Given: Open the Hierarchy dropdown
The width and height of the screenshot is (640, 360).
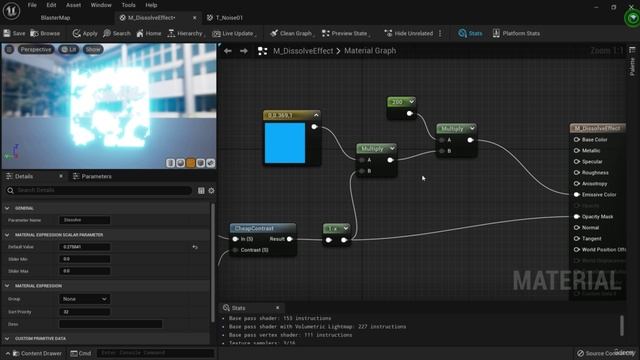Looking at the screenshot, I should point(185,33).
